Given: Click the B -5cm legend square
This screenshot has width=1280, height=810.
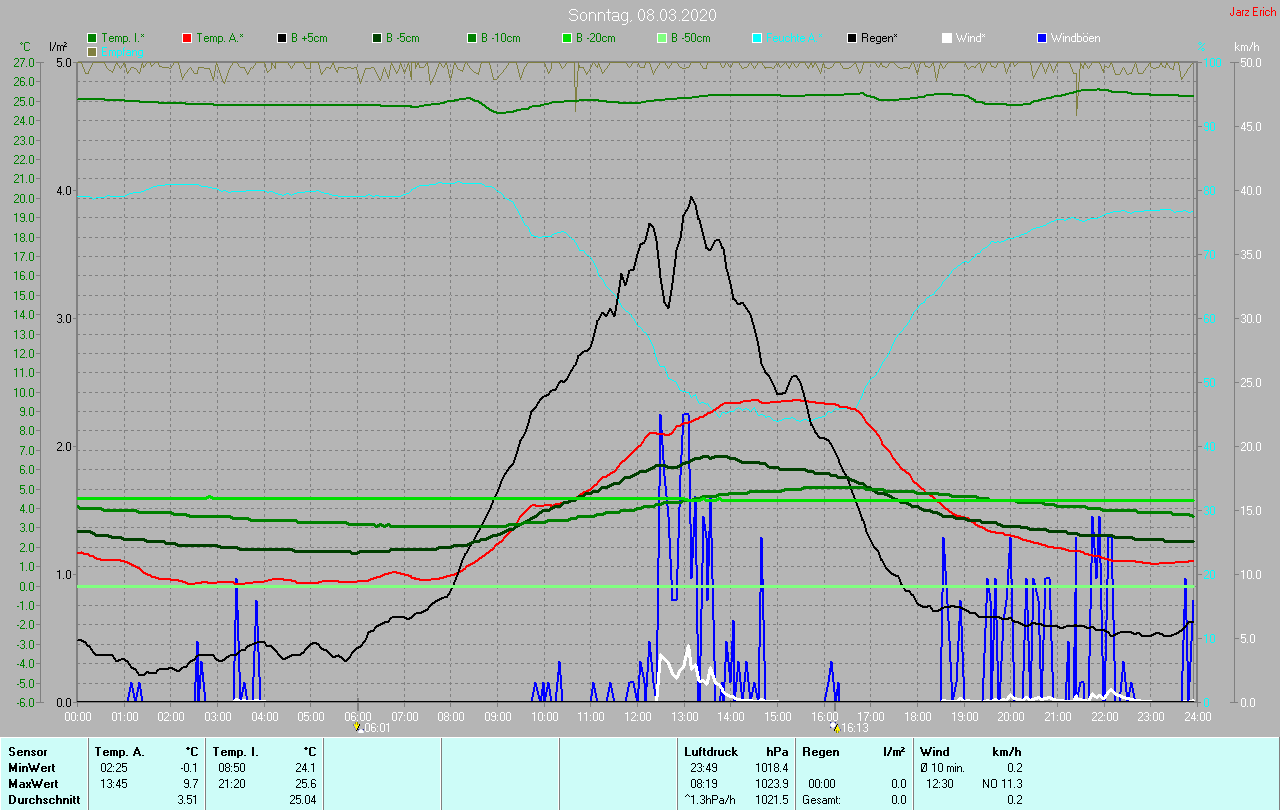Looking at the screenshot, I should point(378,38).
